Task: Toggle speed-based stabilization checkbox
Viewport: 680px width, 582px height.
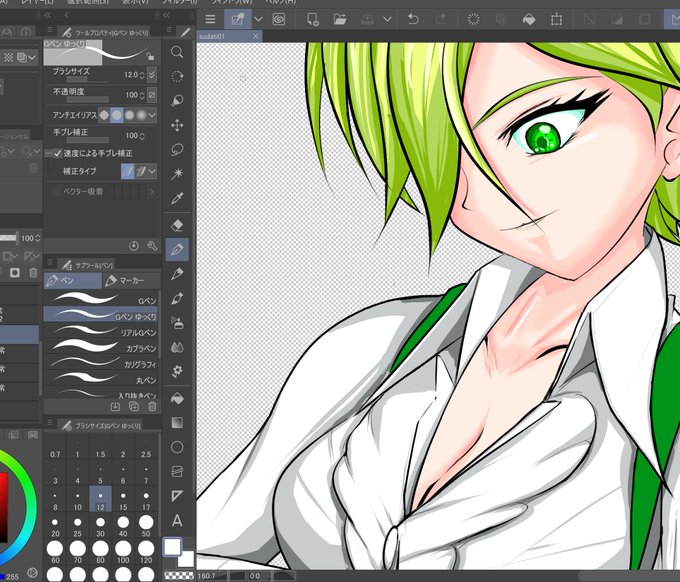Action: pyautogui.click(x=58, y=153)
